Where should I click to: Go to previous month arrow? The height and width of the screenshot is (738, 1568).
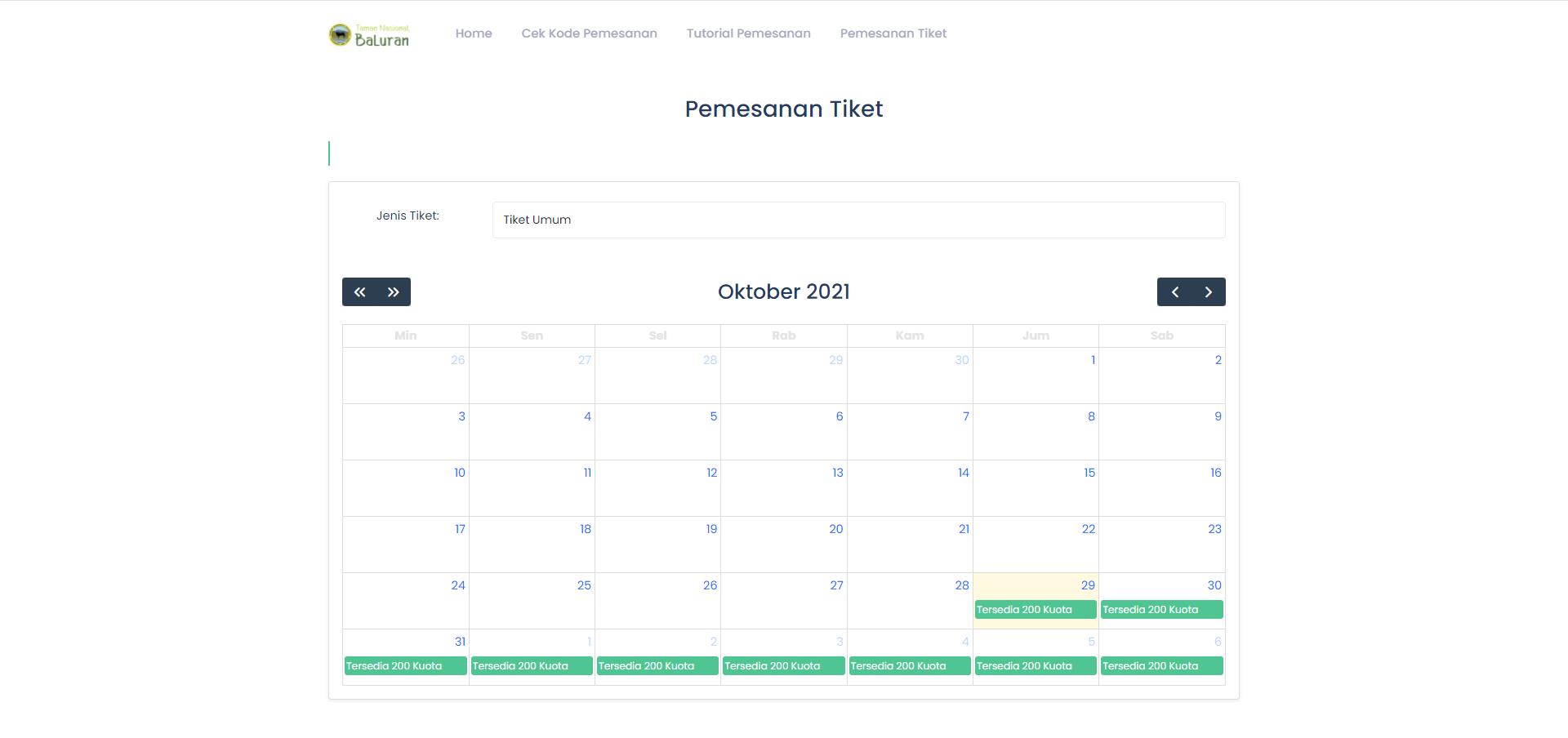pos(1174,292)
